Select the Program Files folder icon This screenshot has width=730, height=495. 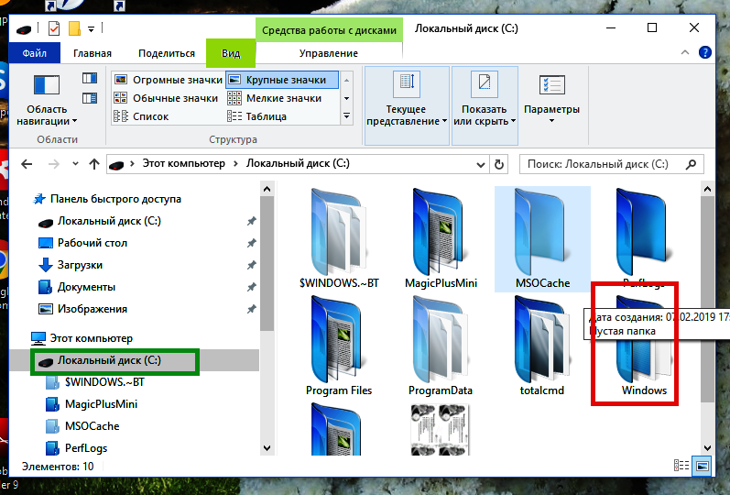[339, 346]
